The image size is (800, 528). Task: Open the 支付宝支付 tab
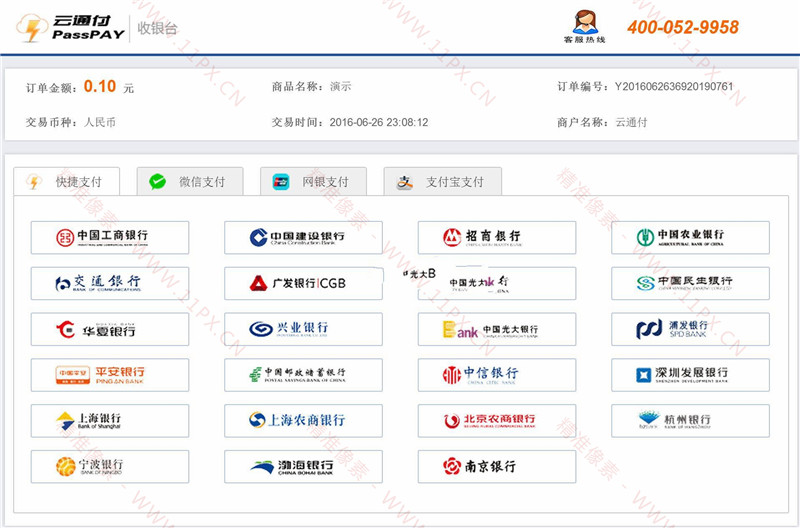[442, 182]
